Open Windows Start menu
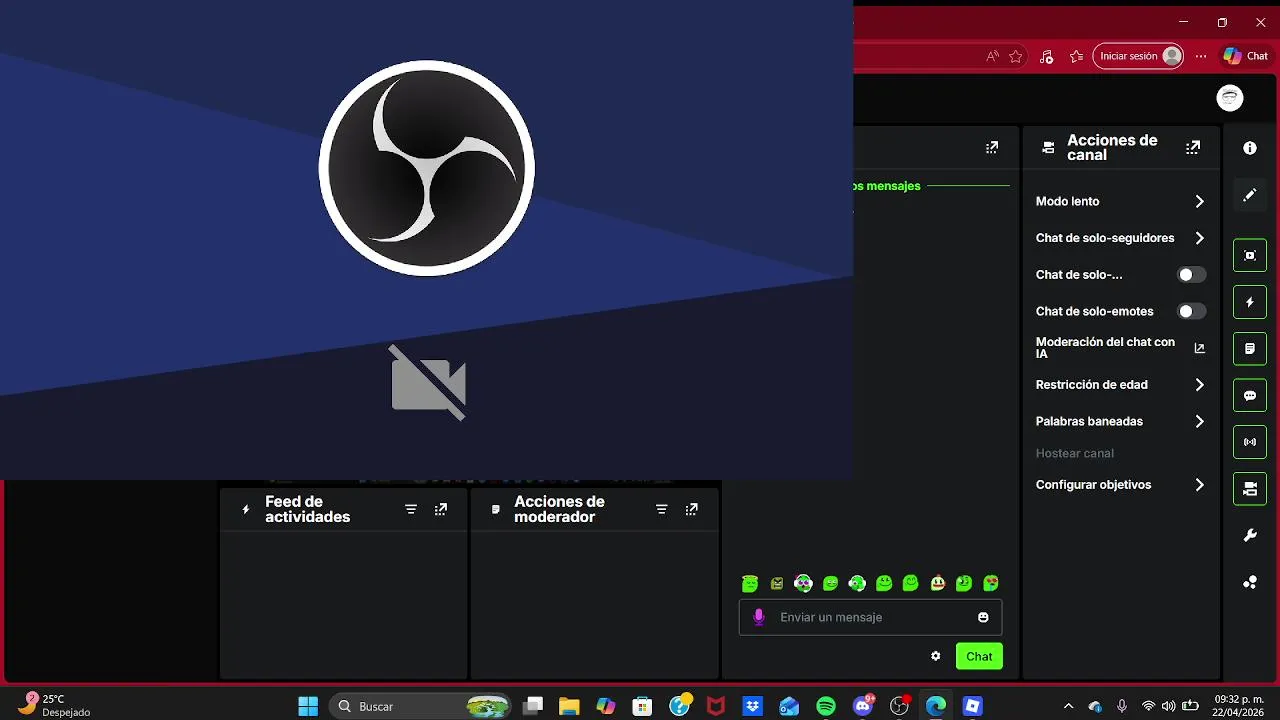Viewport: 1280px width, 720px height. 308,706
